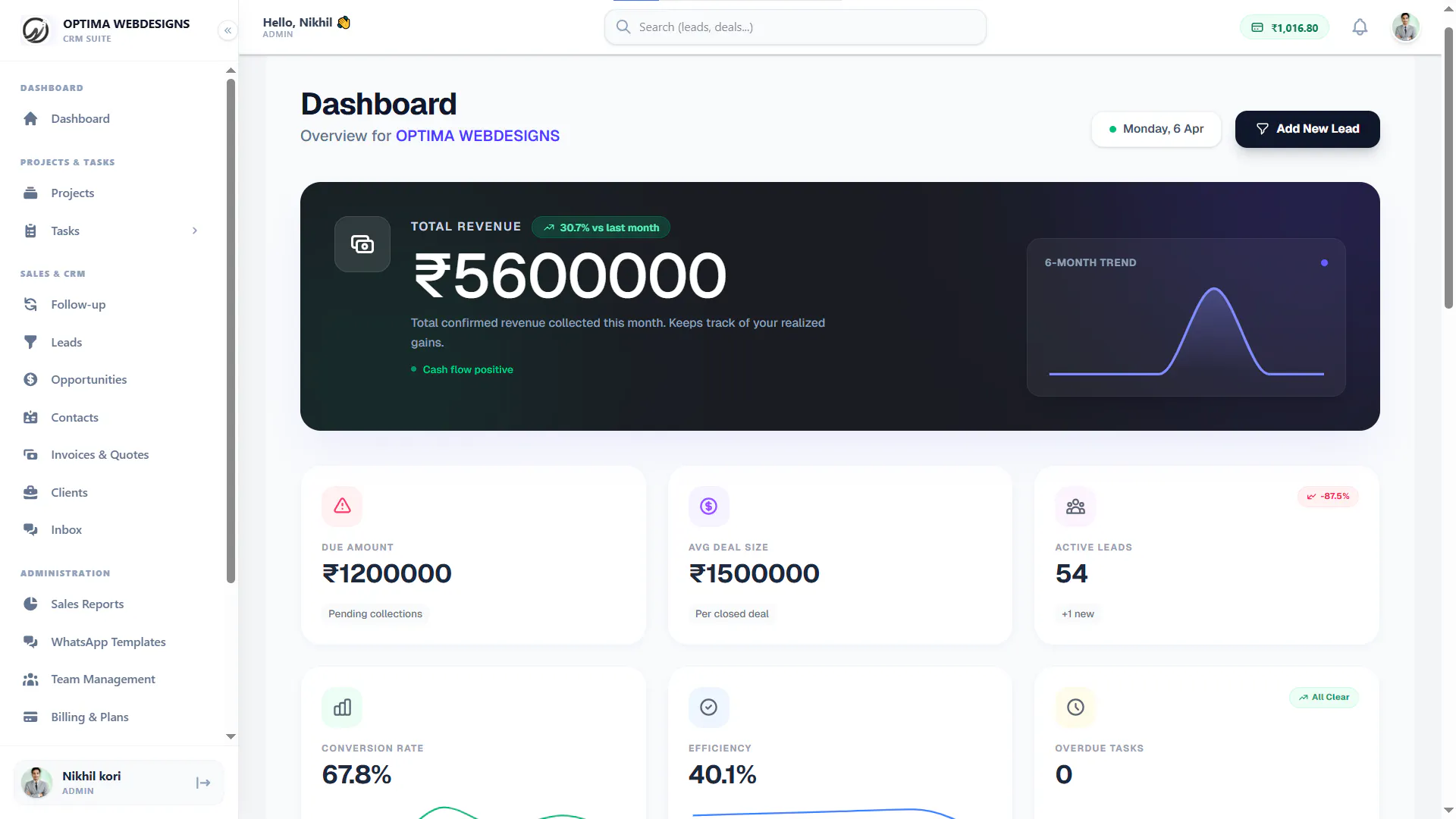
Task: Click the Clients briefcase icon
Action: pos(30,493)
